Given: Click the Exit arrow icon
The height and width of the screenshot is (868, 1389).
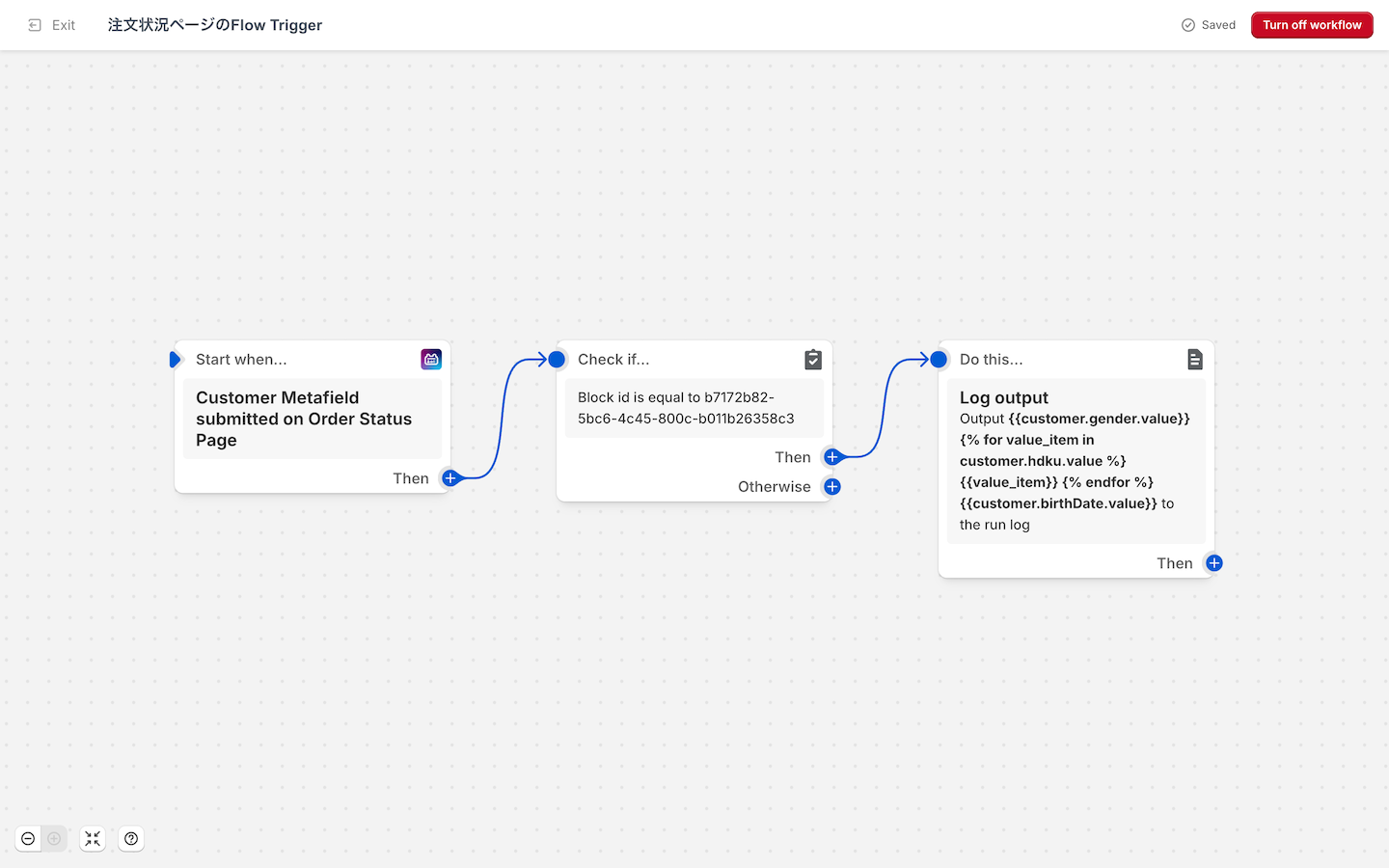Looking at the screenshot, I should pos(35,25).
